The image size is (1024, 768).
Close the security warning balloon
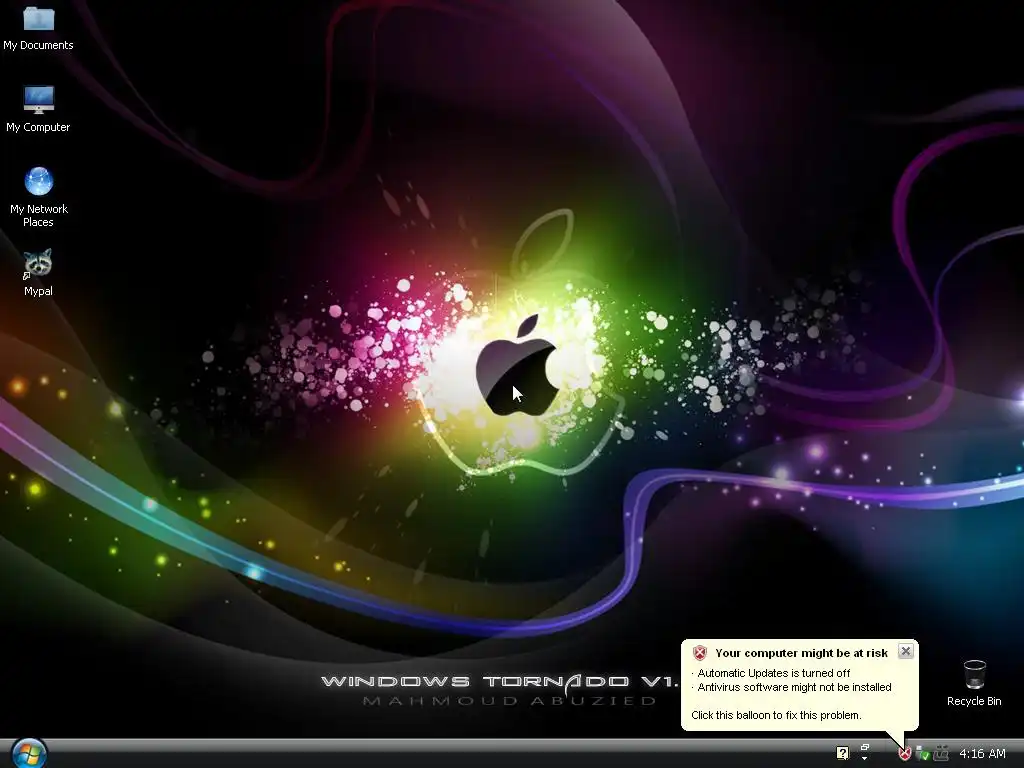905,651
